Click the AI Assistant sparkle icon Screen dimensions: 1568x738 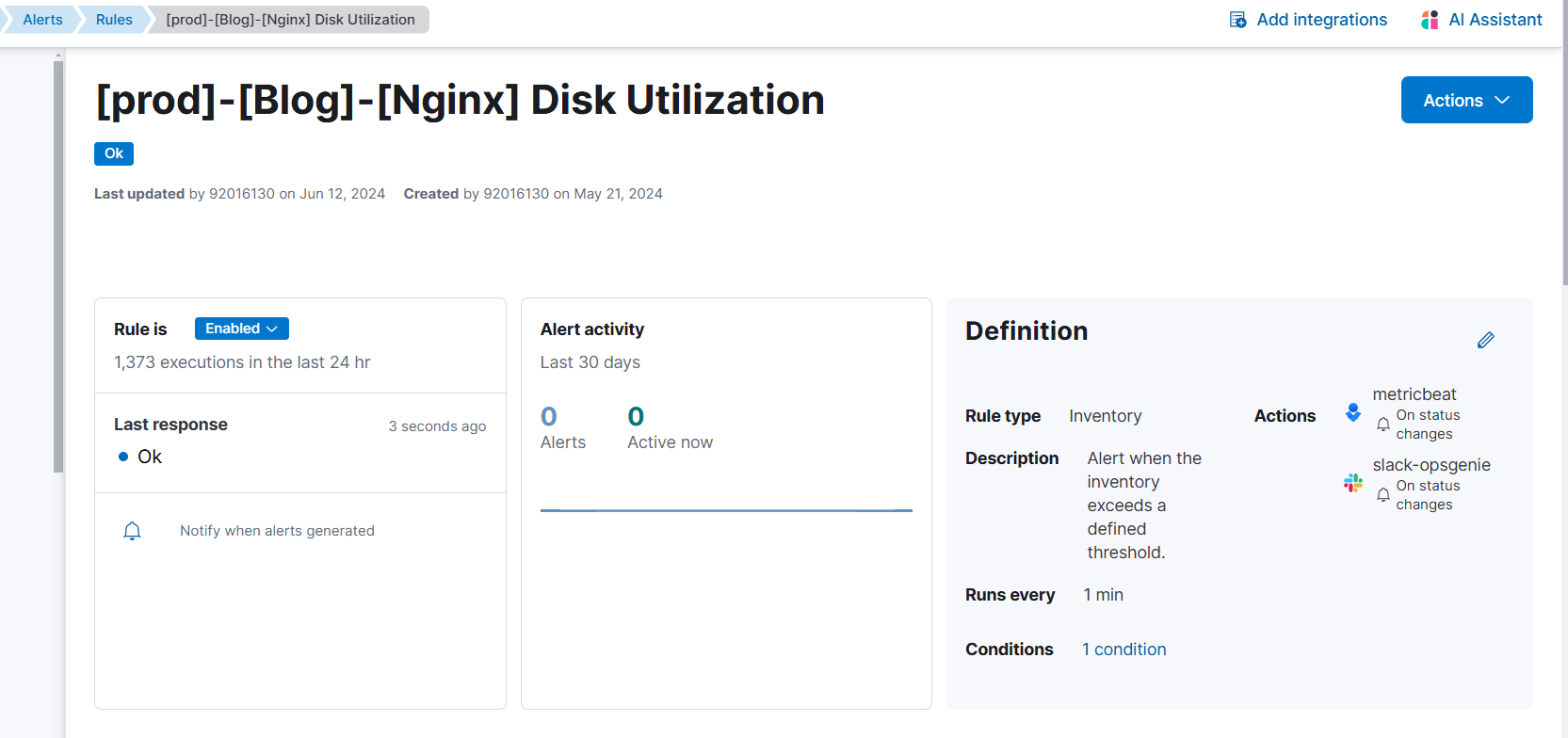click(x=1430, y=20)
